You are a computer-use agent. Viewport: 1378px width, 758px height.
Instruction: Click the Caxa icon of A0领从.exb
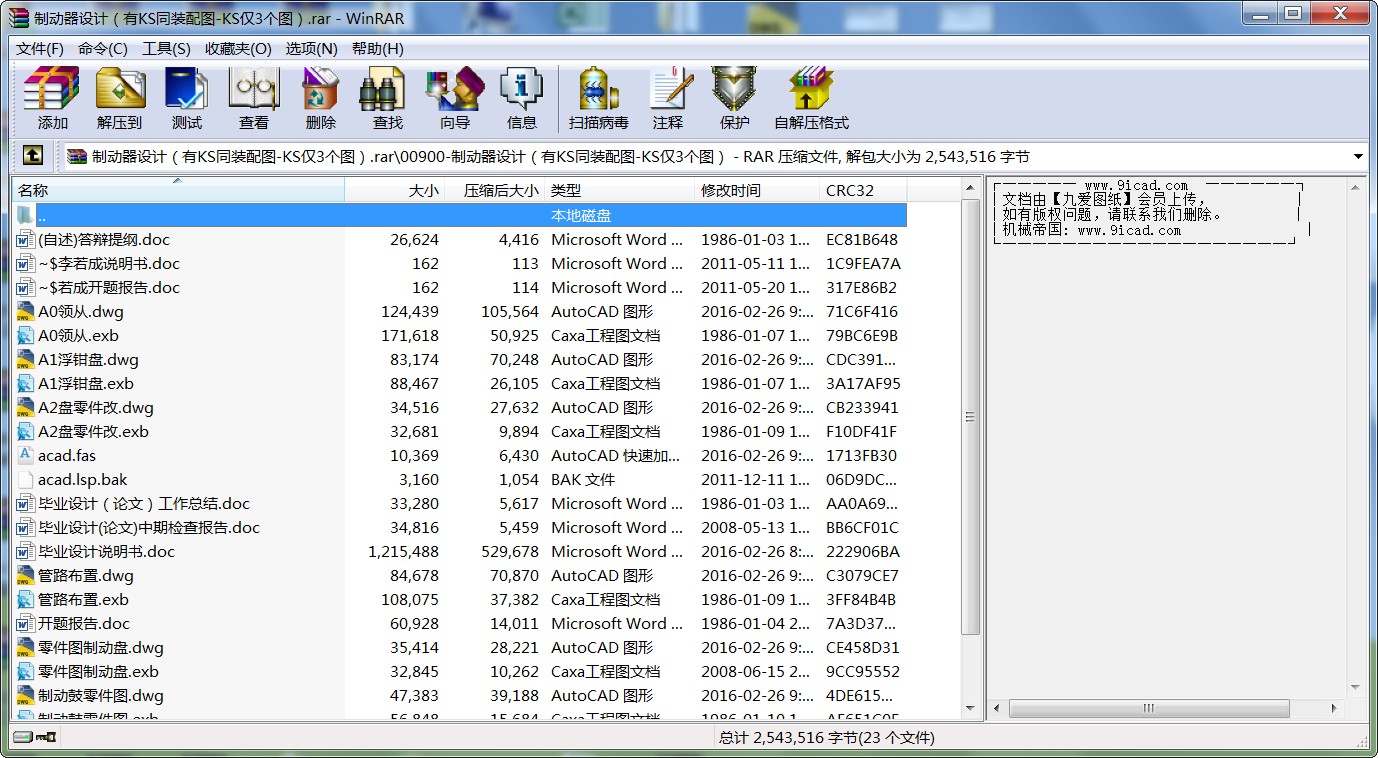point(25,336)
